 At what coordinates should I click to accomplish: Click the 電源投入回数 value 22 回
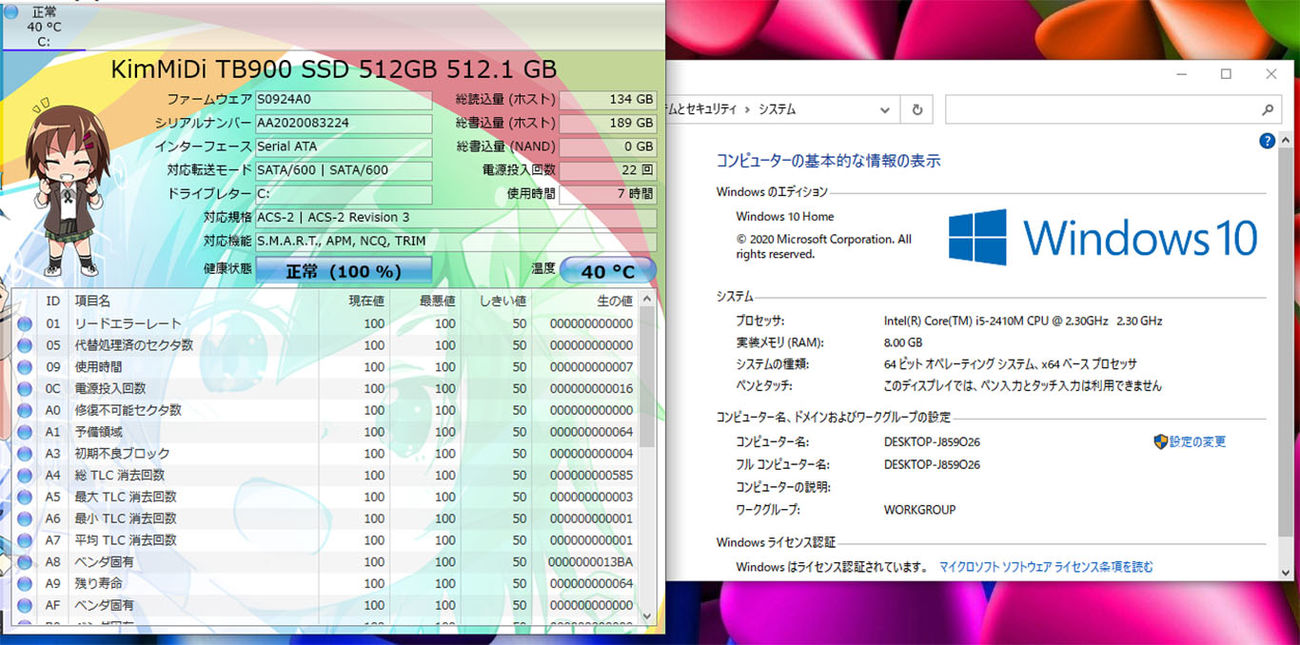pos(608,170)
